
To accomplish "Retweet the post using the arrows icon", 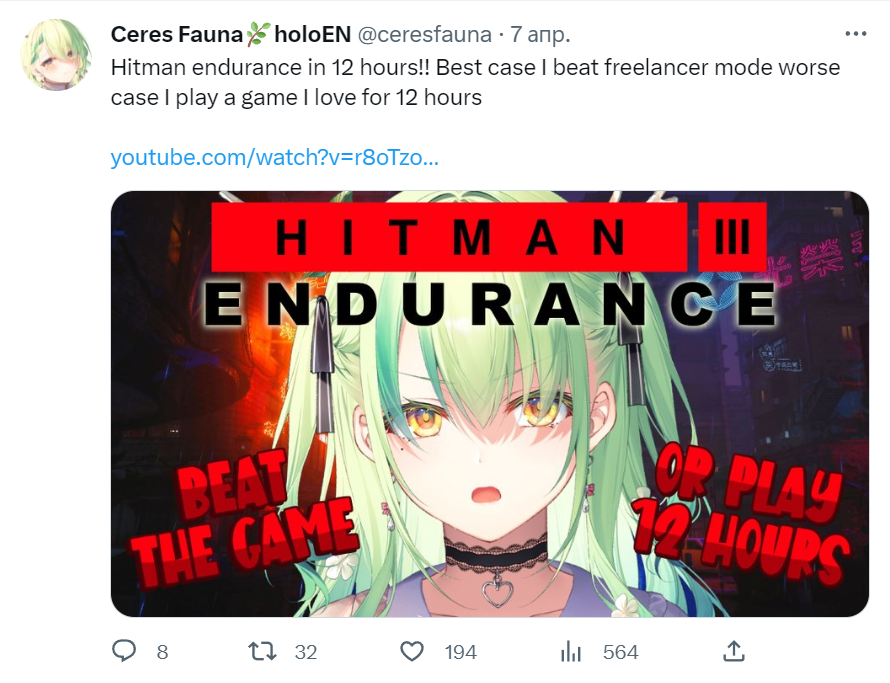I will [263, 651].
